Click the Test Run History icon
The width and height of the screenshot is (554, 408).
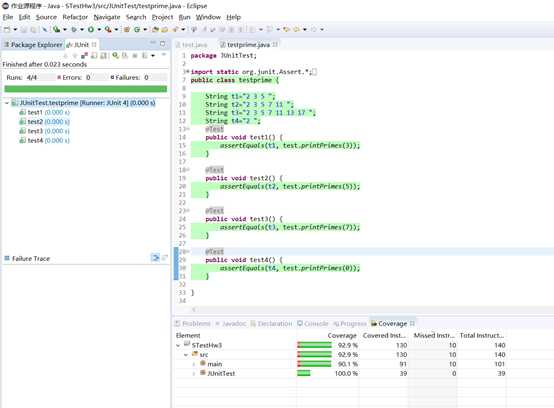click(145, 56)
